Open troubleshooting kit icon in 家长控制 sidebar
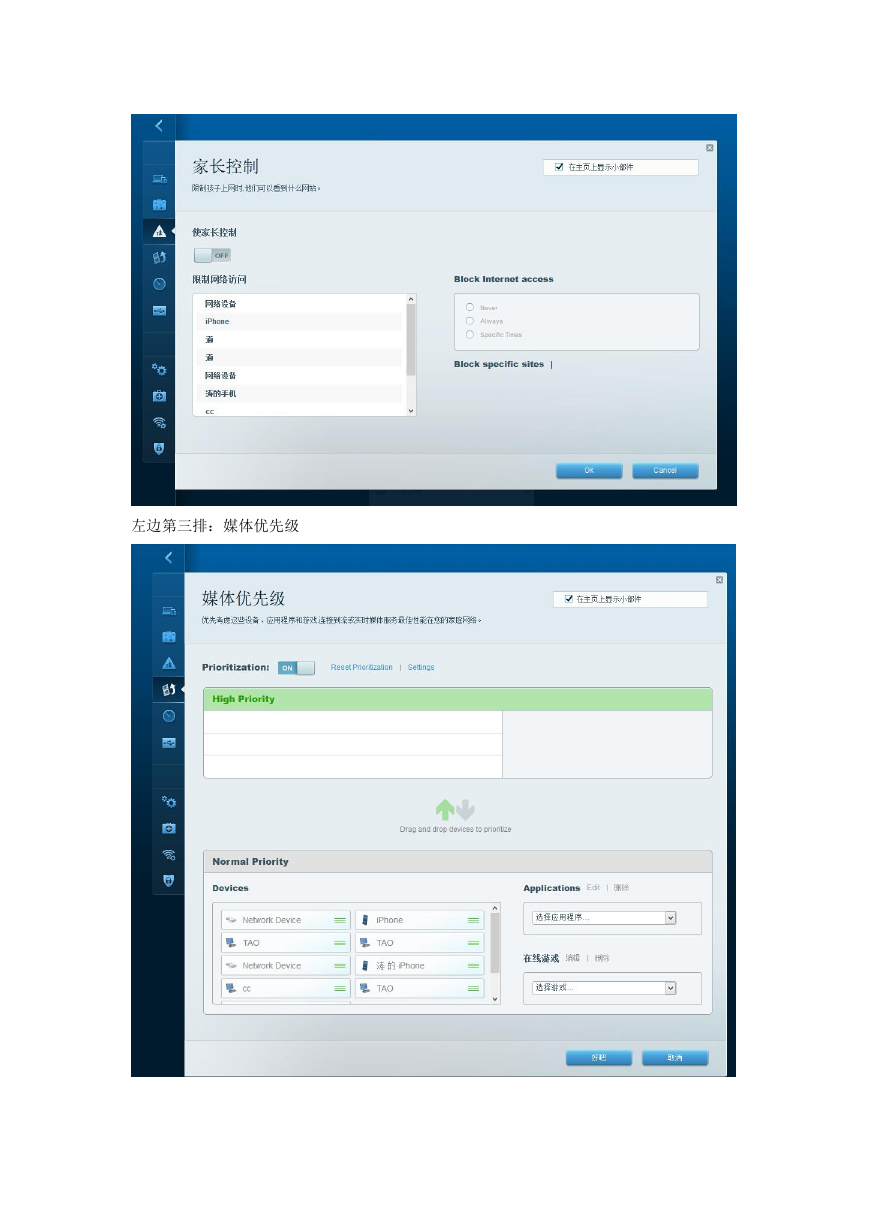This screenshot has height=1228, width=869. (159, 396)
